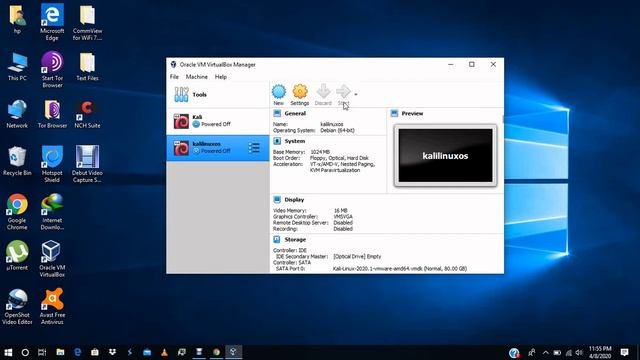Open Task View in taskbar
Screen dimensions: 640x360
[42, 352]
